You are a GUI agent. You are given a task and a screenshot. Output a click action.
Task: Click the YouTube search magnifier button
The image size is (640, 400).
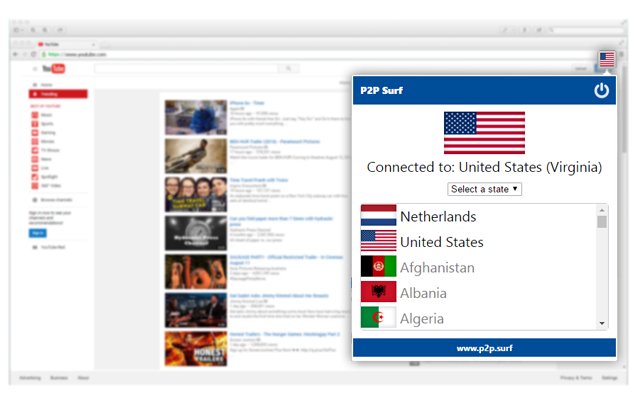pyautogui.click(x=288, y=69)
